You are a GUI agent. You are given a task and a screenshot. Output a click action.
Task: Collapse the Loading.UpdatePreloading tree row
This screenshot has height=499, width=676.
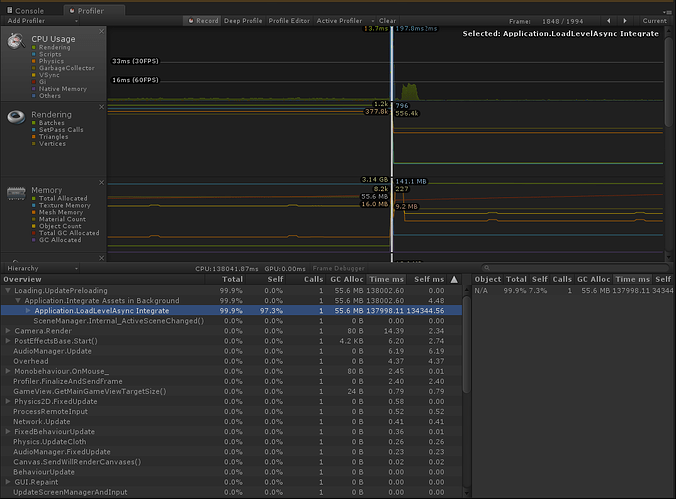click(9, 290)
